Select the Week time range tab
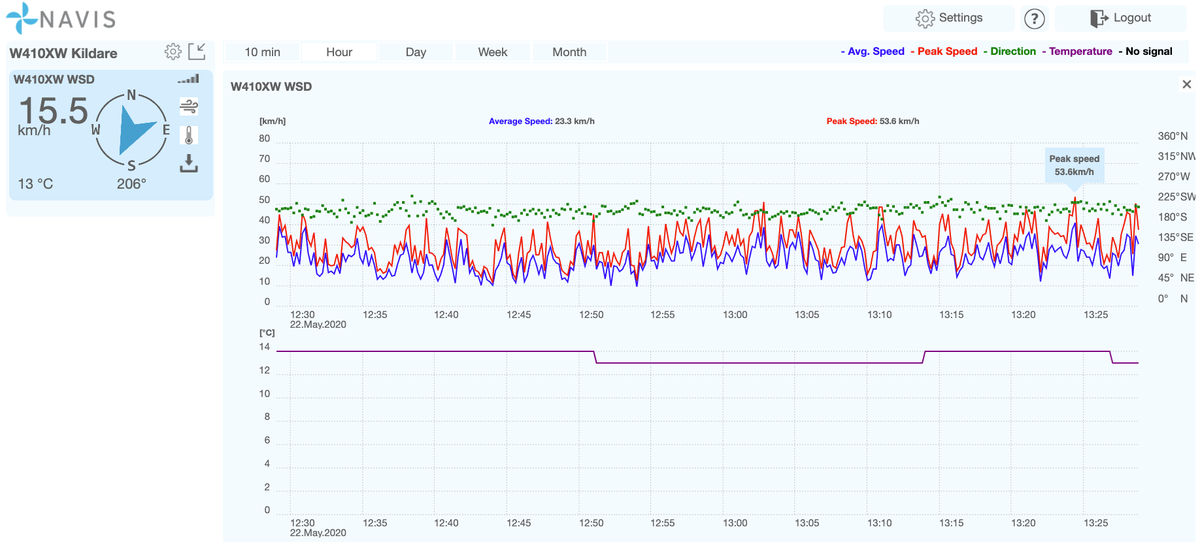Screen dimensions: 1200x542 tap(493, 52)
